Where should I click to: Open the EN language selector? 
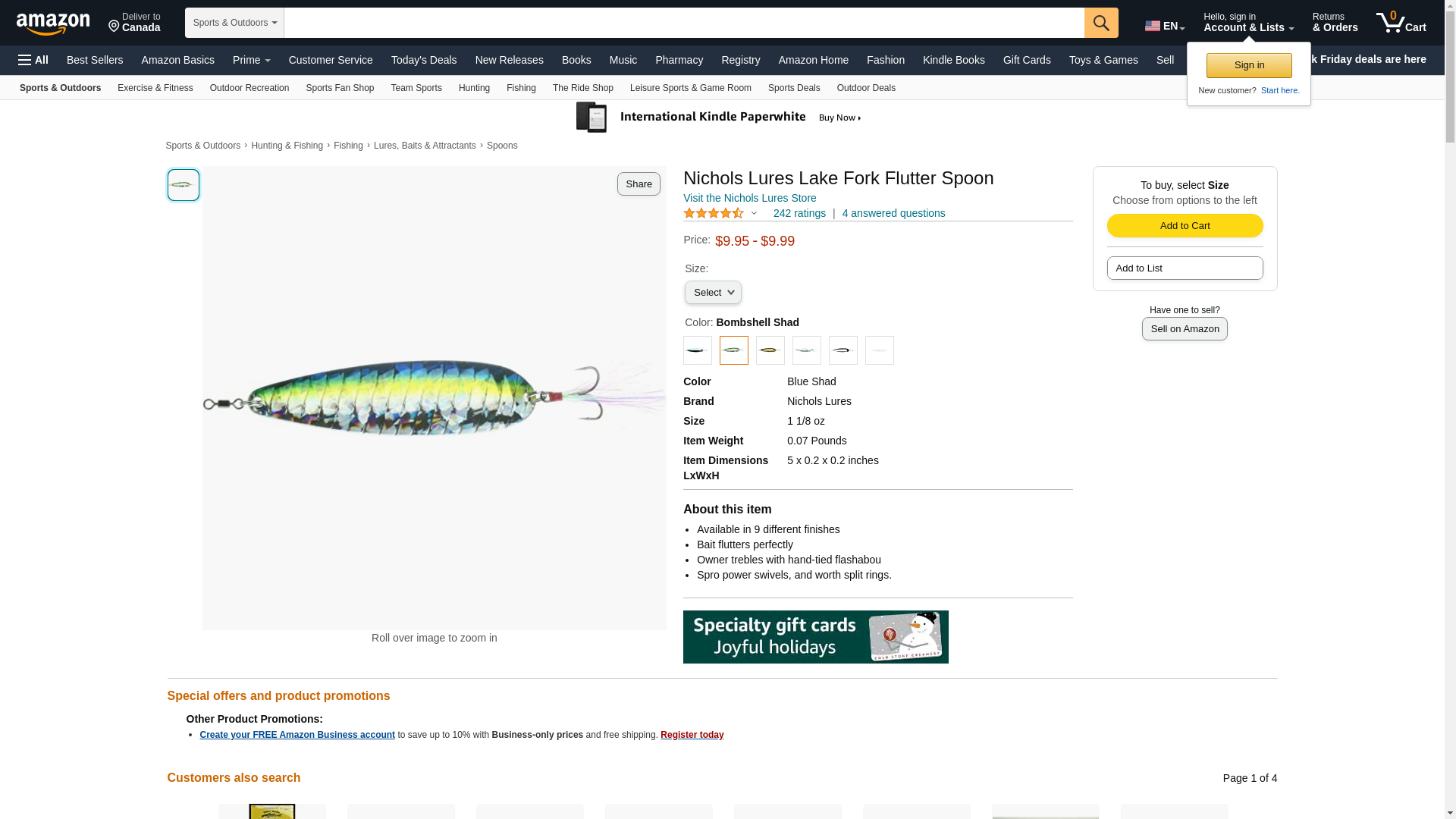[1164, 26]
